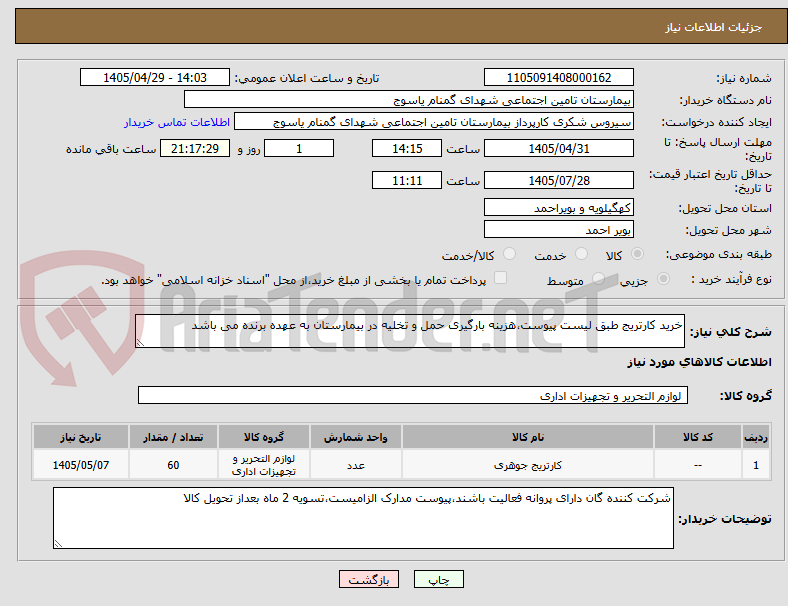Click the بازگشت back button

[x=369, y=579]
